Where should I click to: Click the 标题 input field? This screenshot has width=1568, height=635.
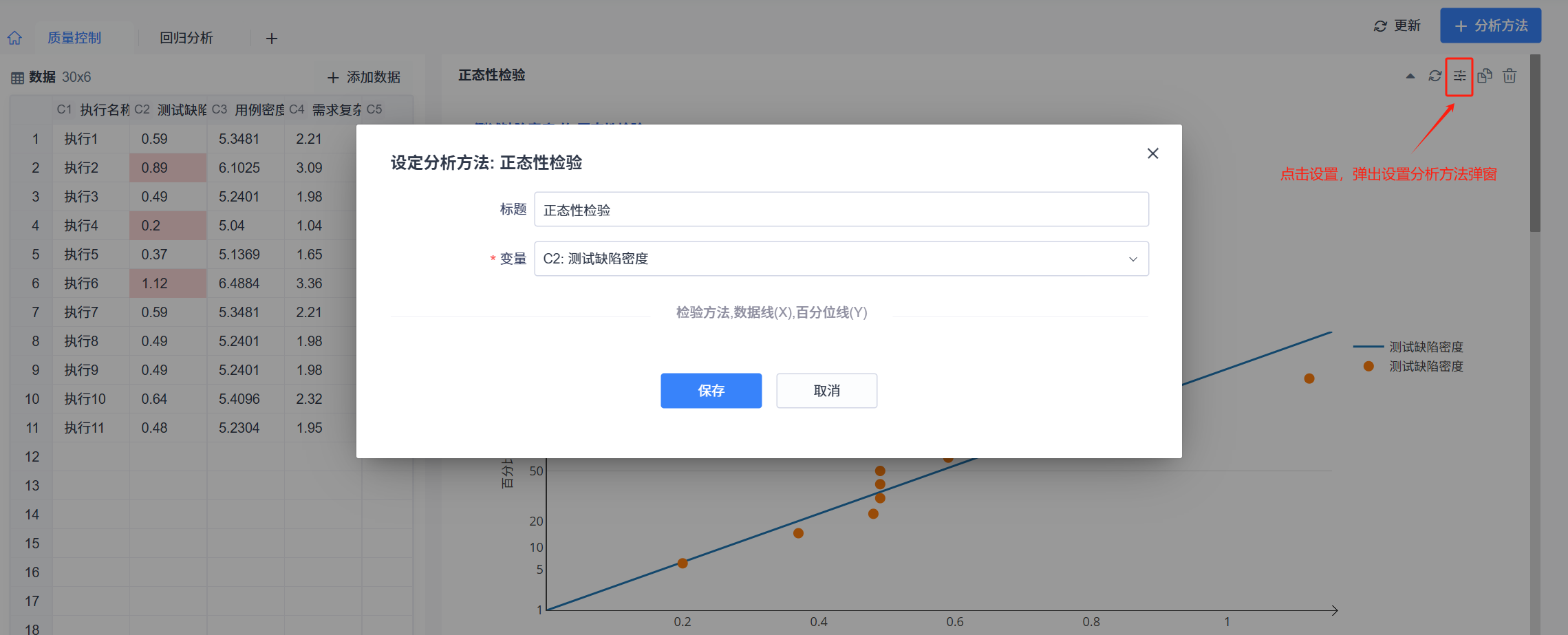[x=841, y=210]
